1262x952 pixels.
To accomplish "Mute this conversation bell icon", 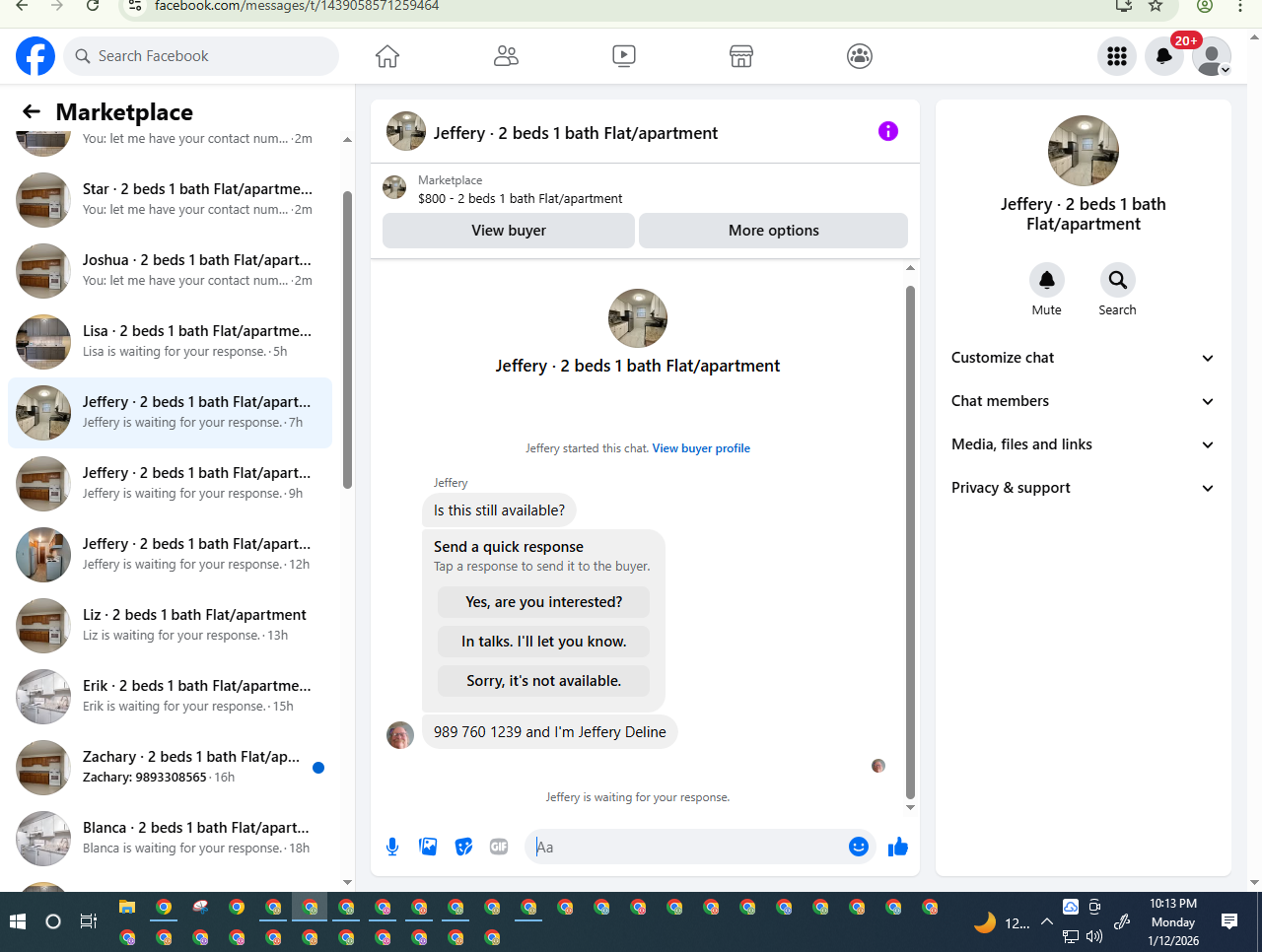I will tap(1047, 280).
